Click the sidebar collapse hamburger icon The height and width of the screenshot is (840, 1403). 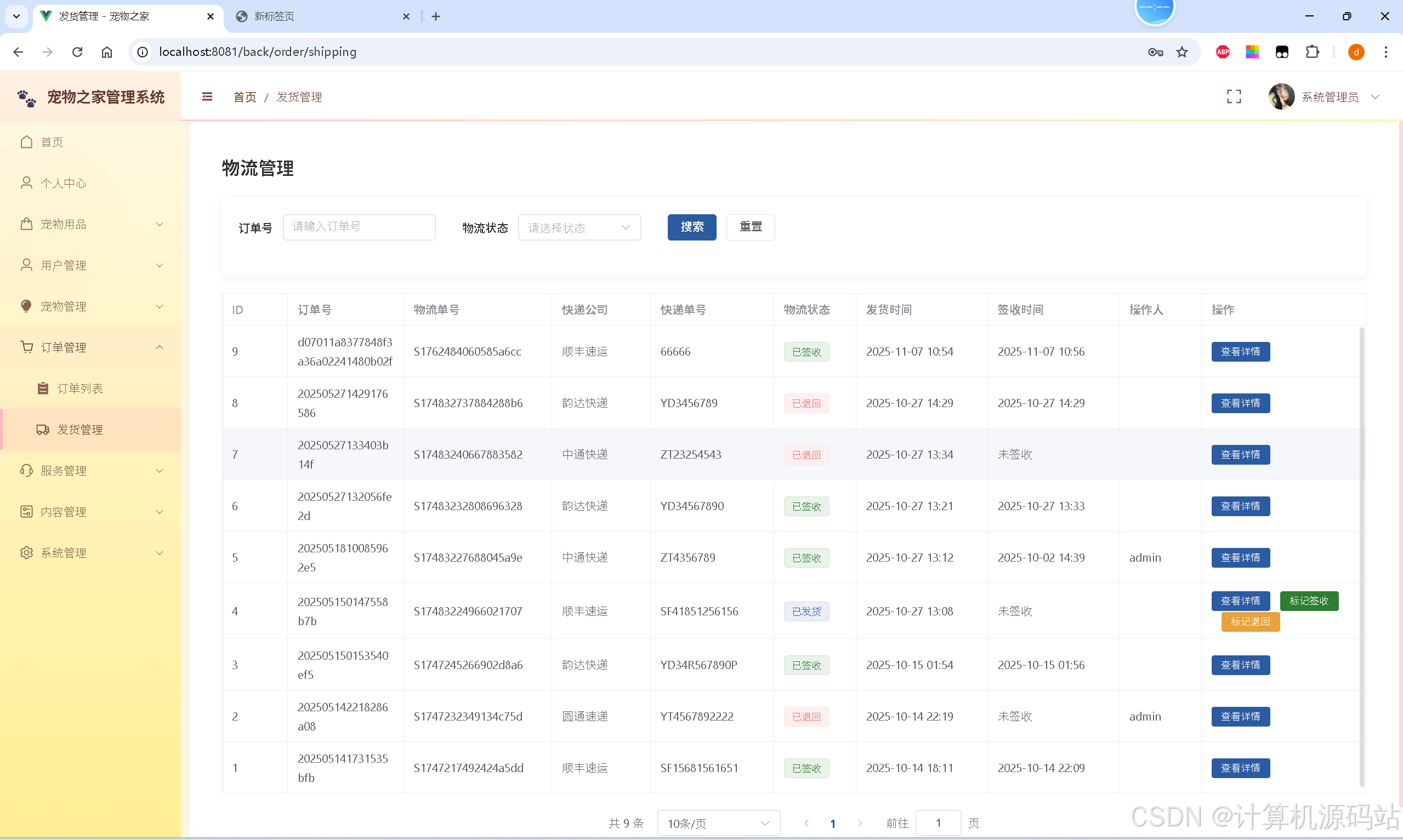[207, 97]
